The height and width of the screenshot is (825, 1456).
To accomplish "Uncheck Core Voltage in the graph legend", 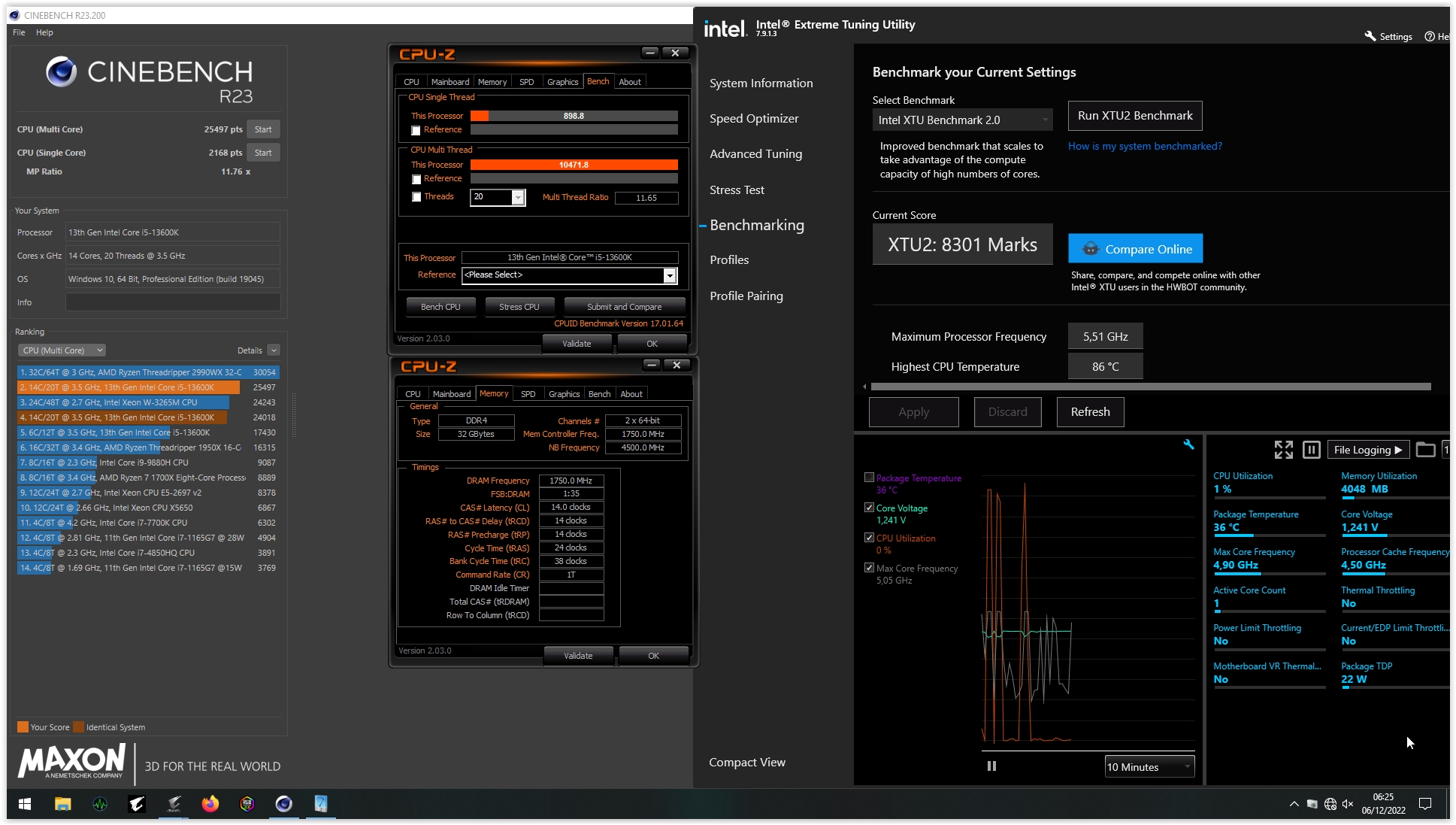I will click(x=869, y=508).
